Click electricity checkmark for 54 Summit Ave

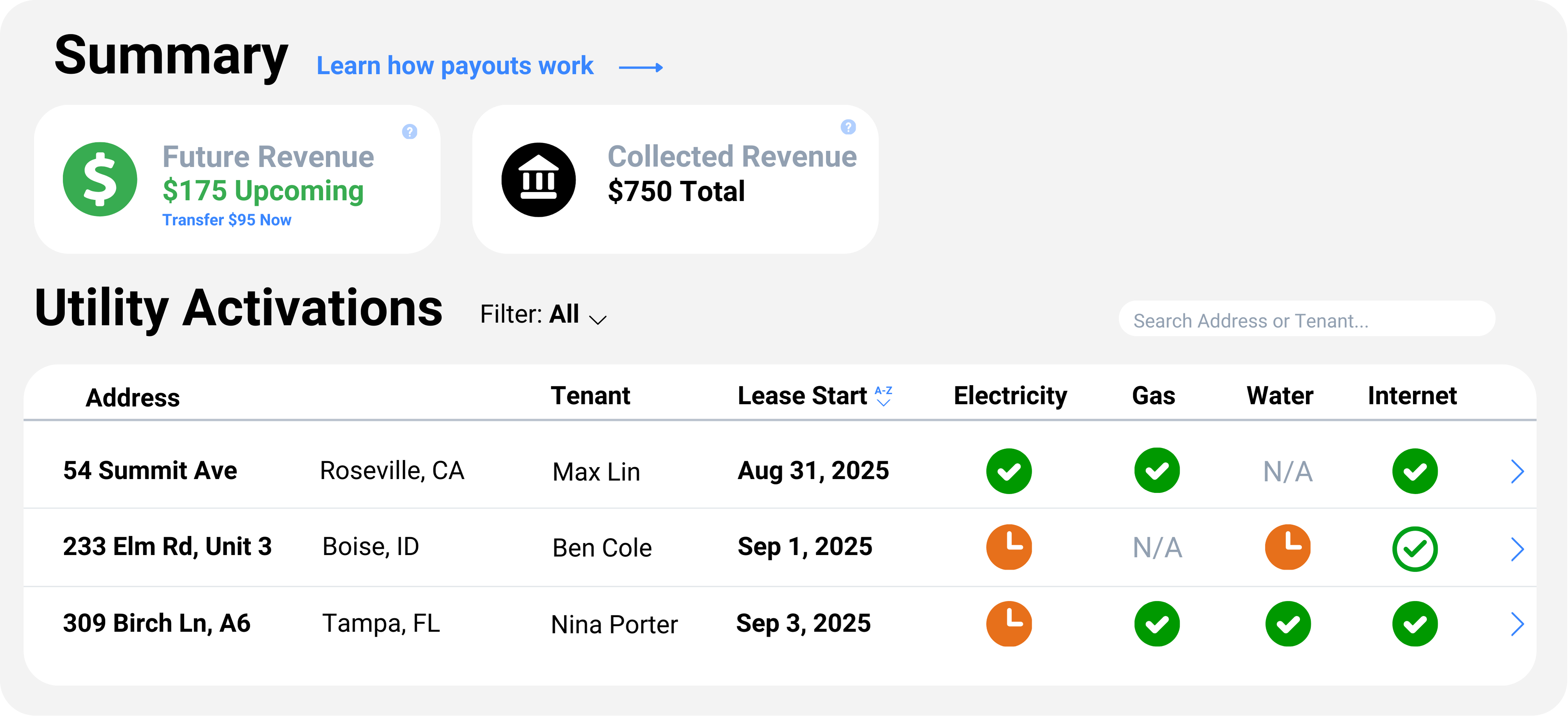pyautogui.click(x=1009, y=471)
